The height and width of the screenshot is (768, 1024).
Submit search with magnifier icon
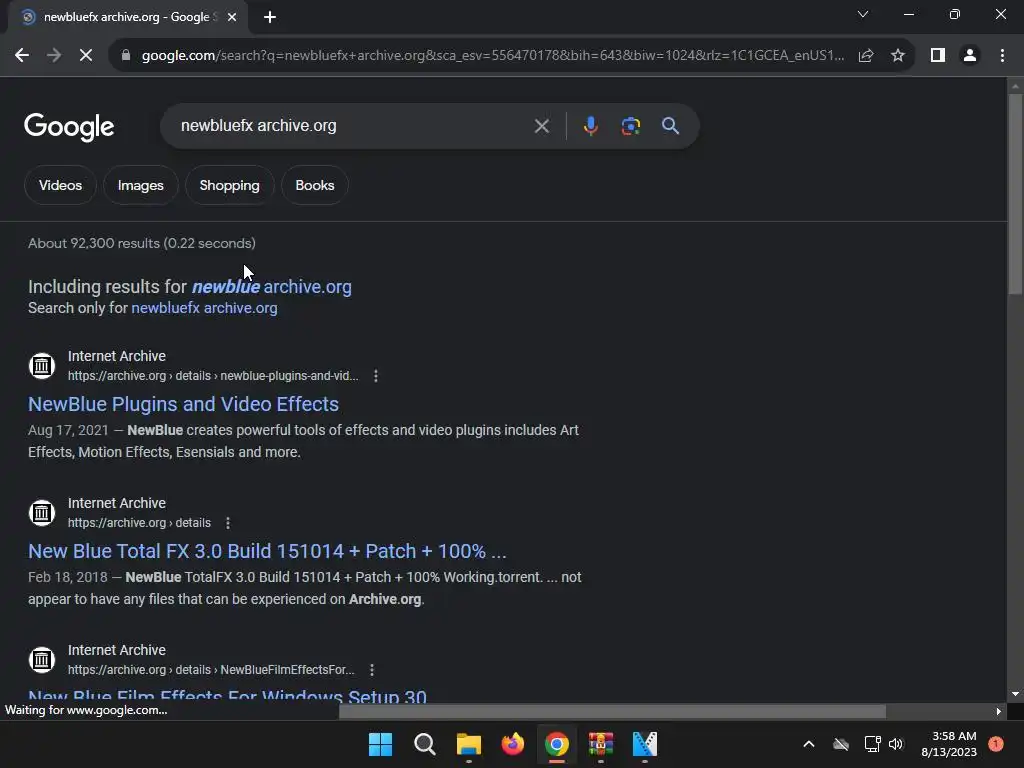click(x=670, y=126)
